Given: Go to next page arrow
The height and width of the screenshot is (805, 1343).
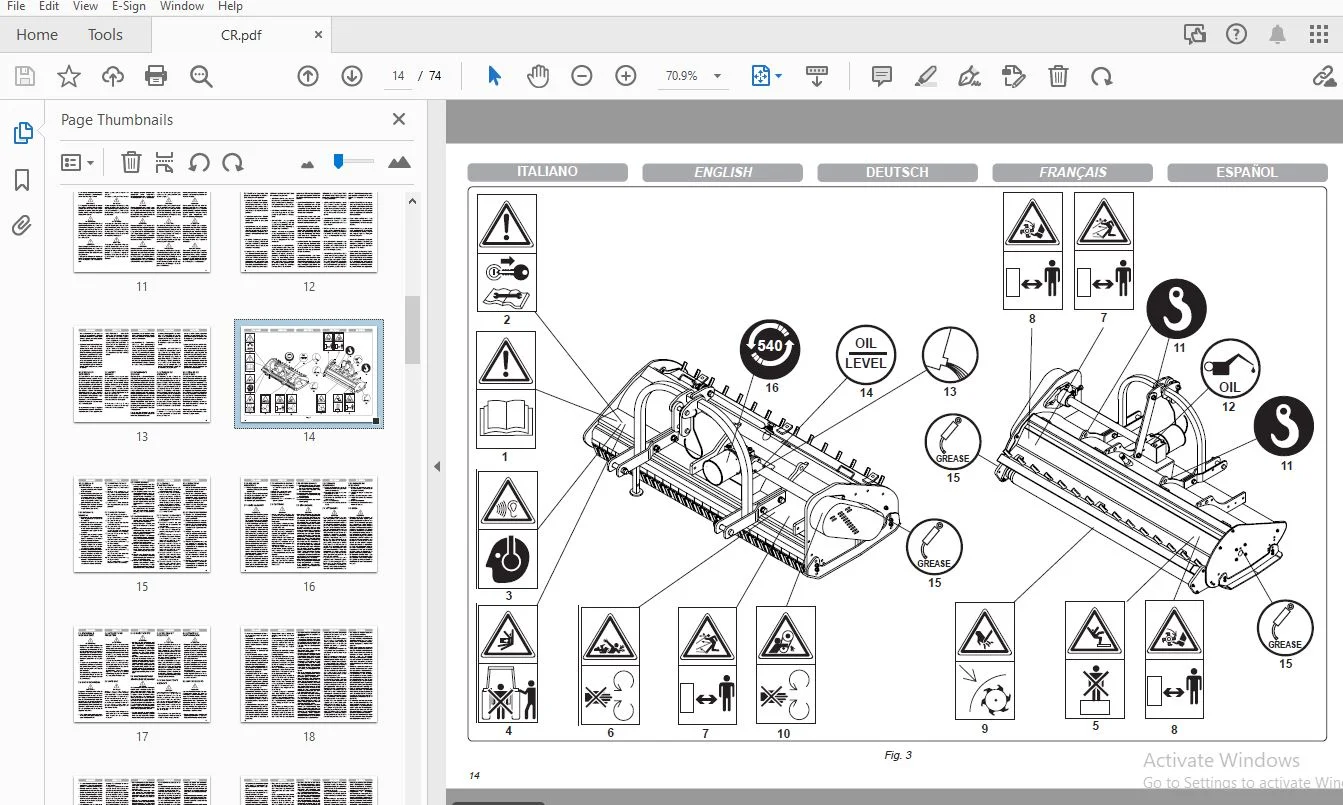Looking at the screenshot, I should pos(352,76).
